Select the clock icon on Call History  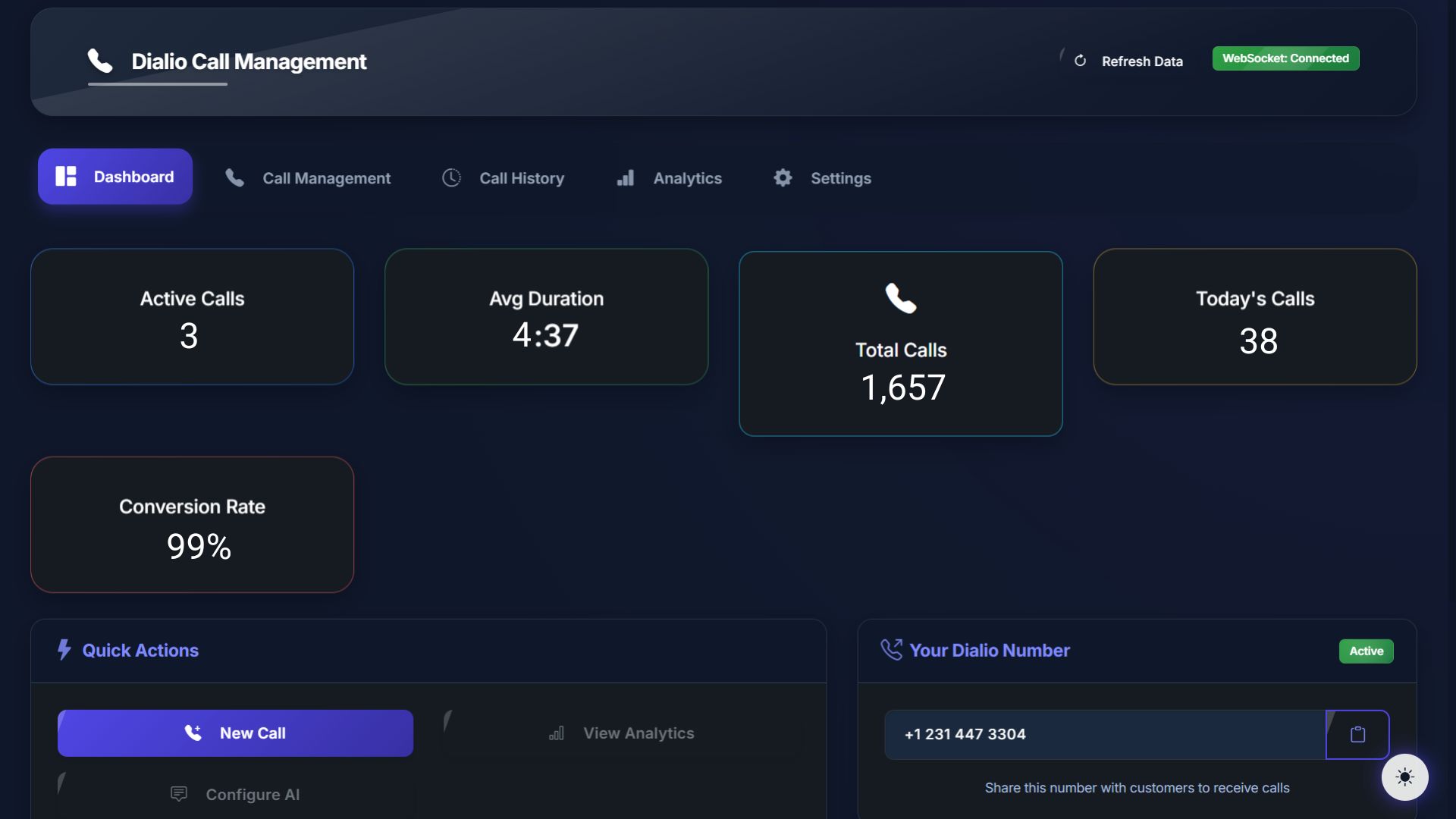451,177
